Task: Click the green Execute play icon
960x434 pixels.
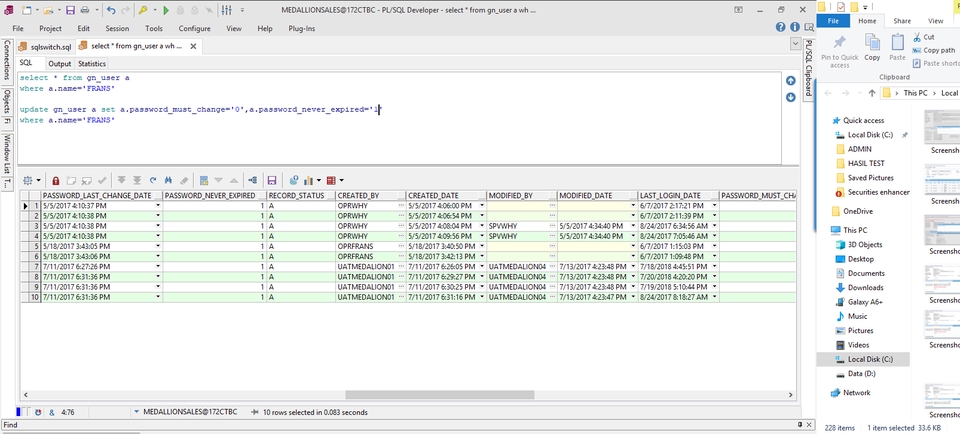Action: [166, 10]
